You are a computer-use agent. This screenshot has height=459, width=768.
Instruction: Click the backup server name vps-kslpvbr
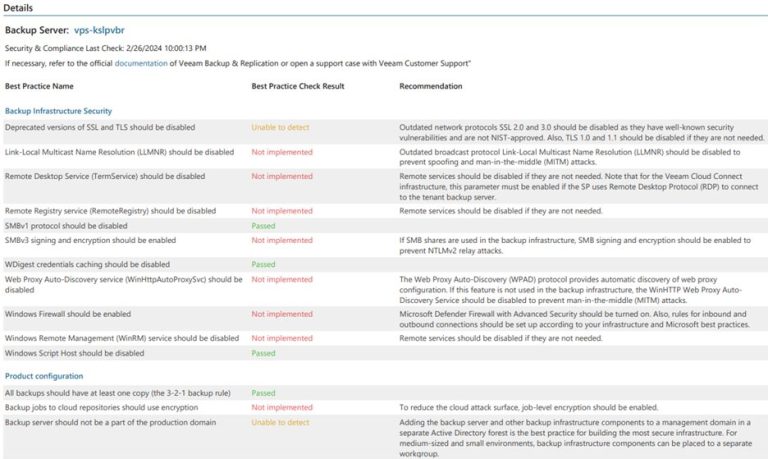tap(99, 31)
